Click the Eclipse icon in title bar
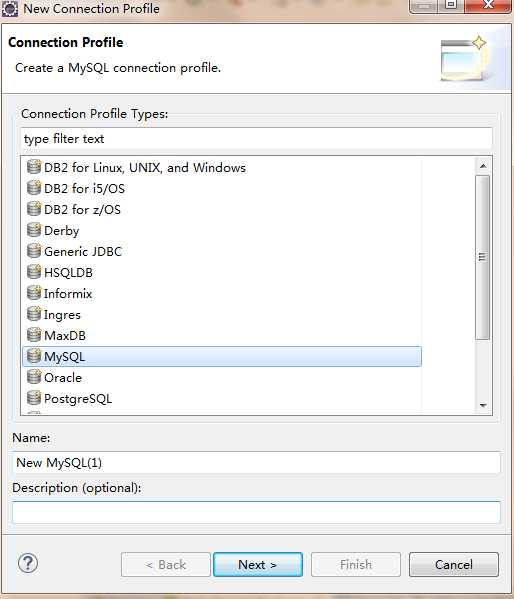 click(x=10, y=8)
